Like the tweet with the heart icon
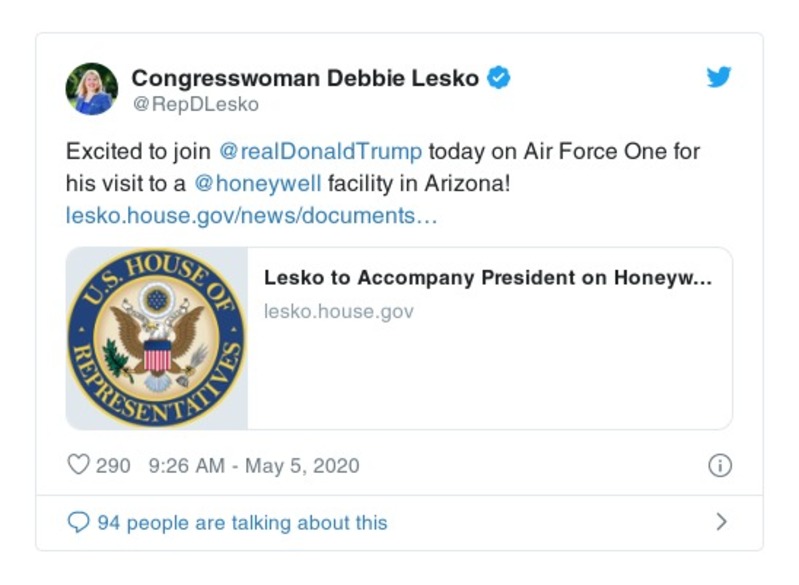799x585 pixels. click(x=78, y=465)
